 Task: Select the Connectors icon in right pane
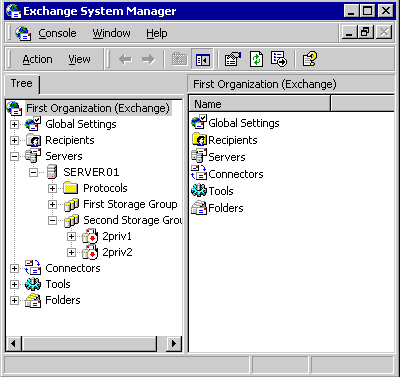[199, 173]
